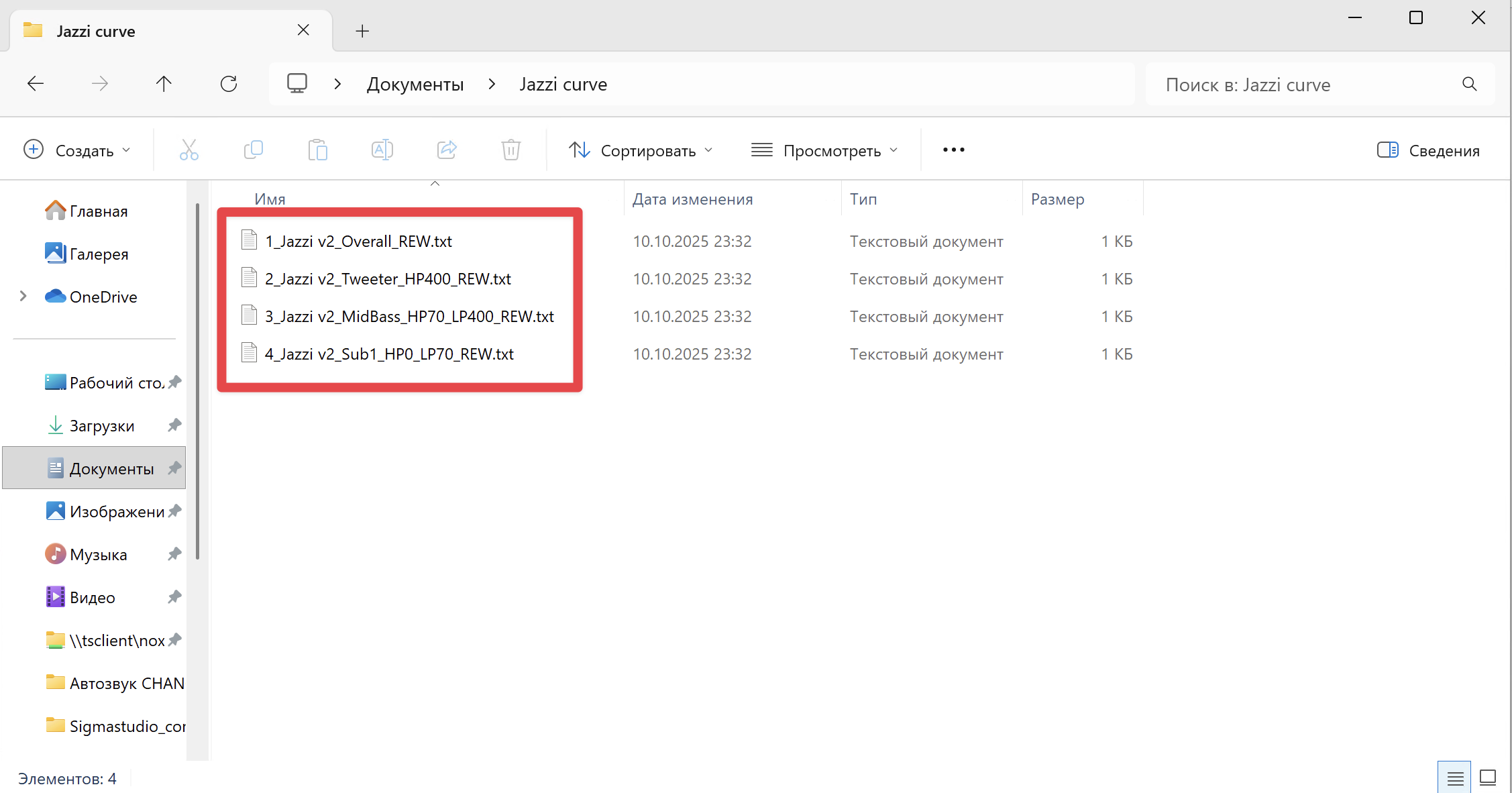
Task: Open the Просмотреть view menu
Action: (824, 150)
